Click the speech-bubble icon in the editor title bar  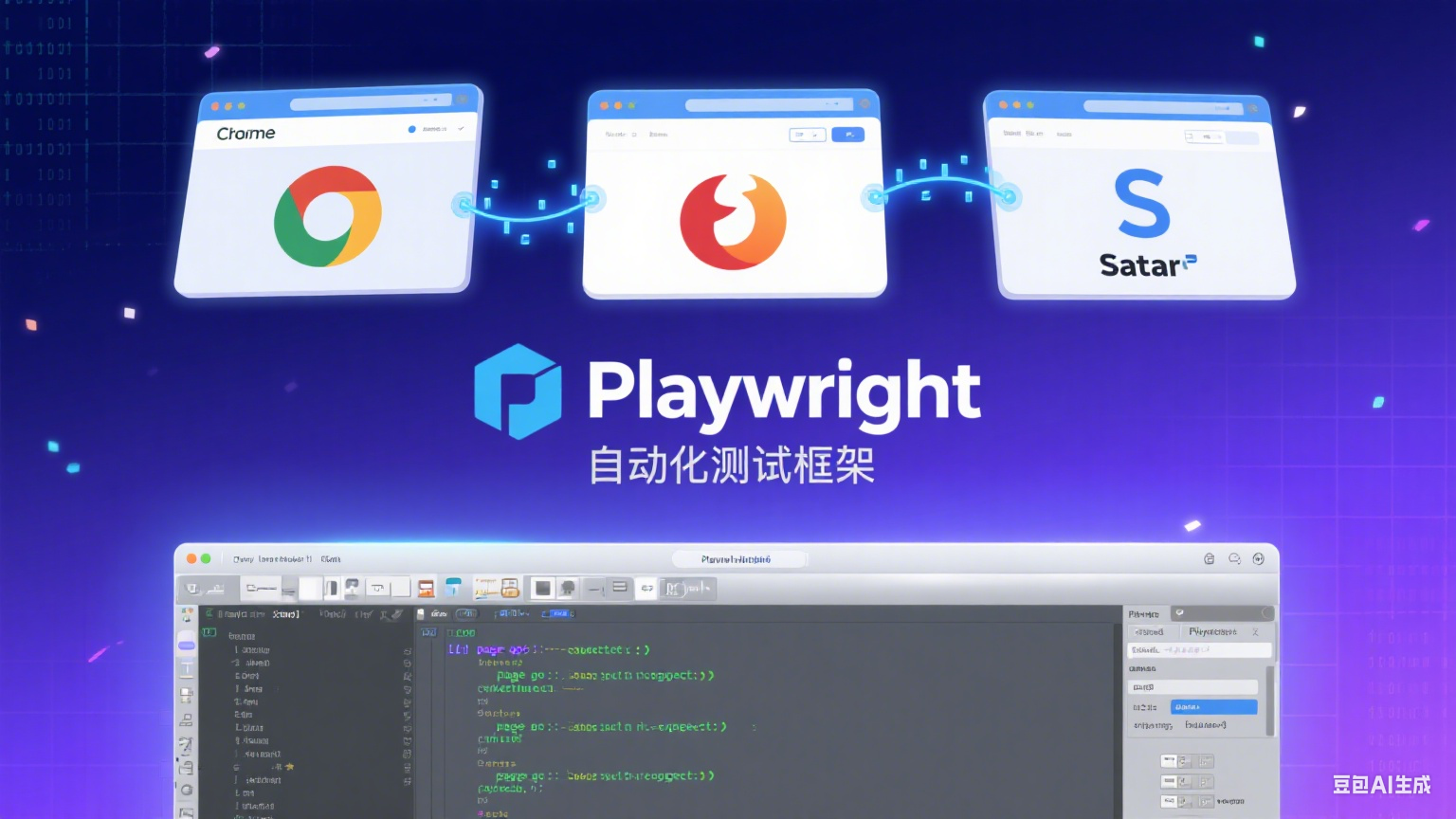1234,559
